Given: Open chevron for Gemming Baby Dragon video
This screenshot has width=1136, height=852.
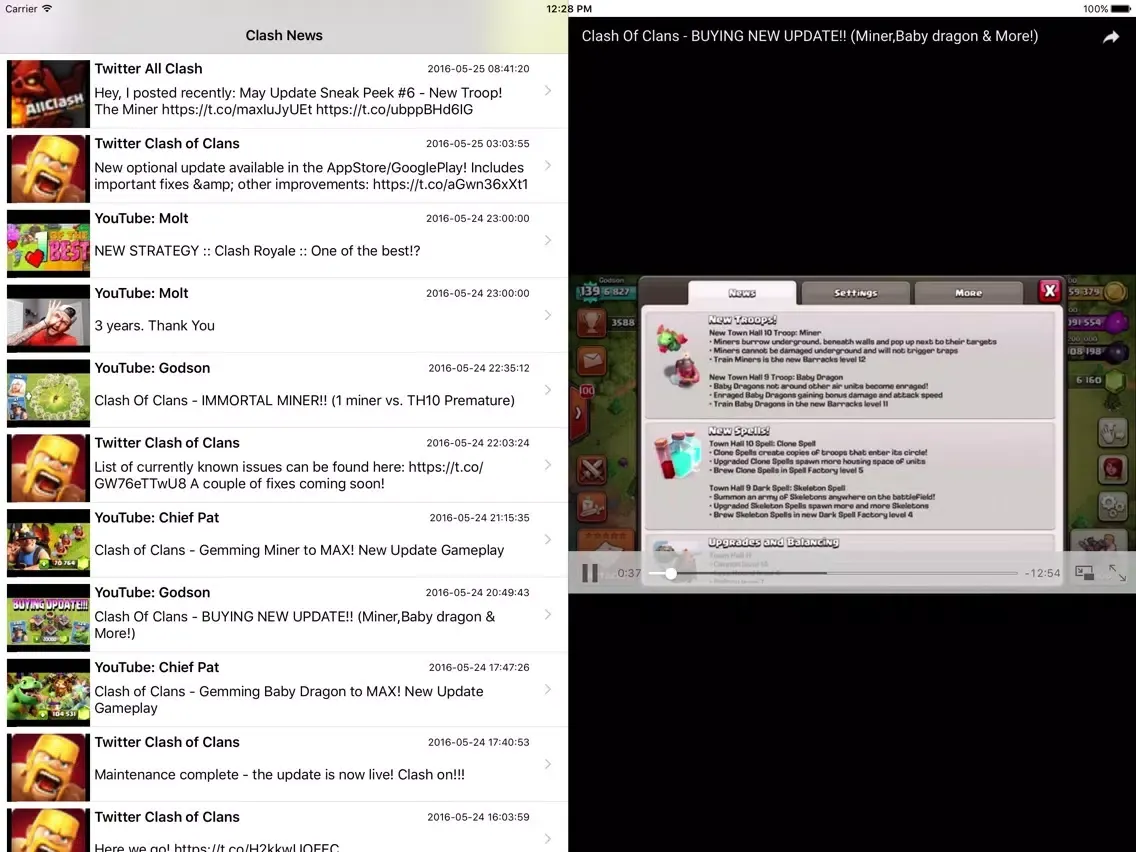Looking at the screenshot, I should pos(548,689).
